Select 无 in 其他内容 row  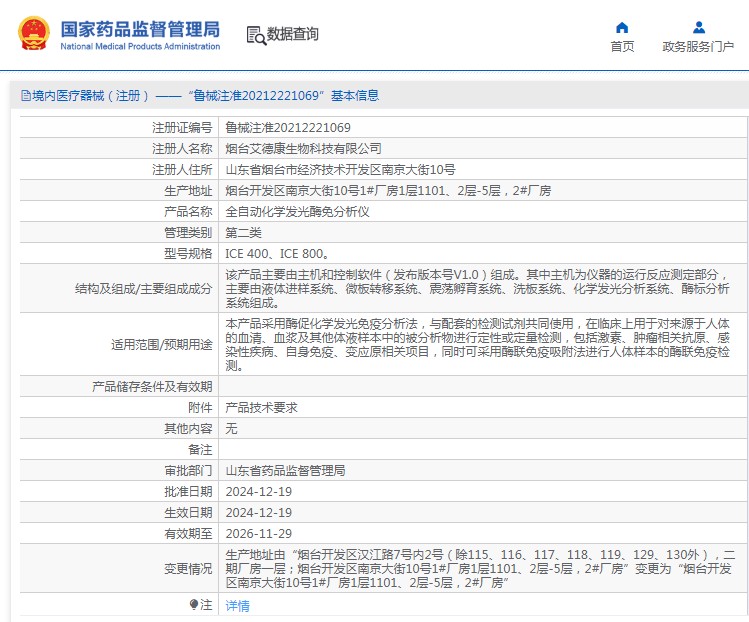tap(231, 429)
